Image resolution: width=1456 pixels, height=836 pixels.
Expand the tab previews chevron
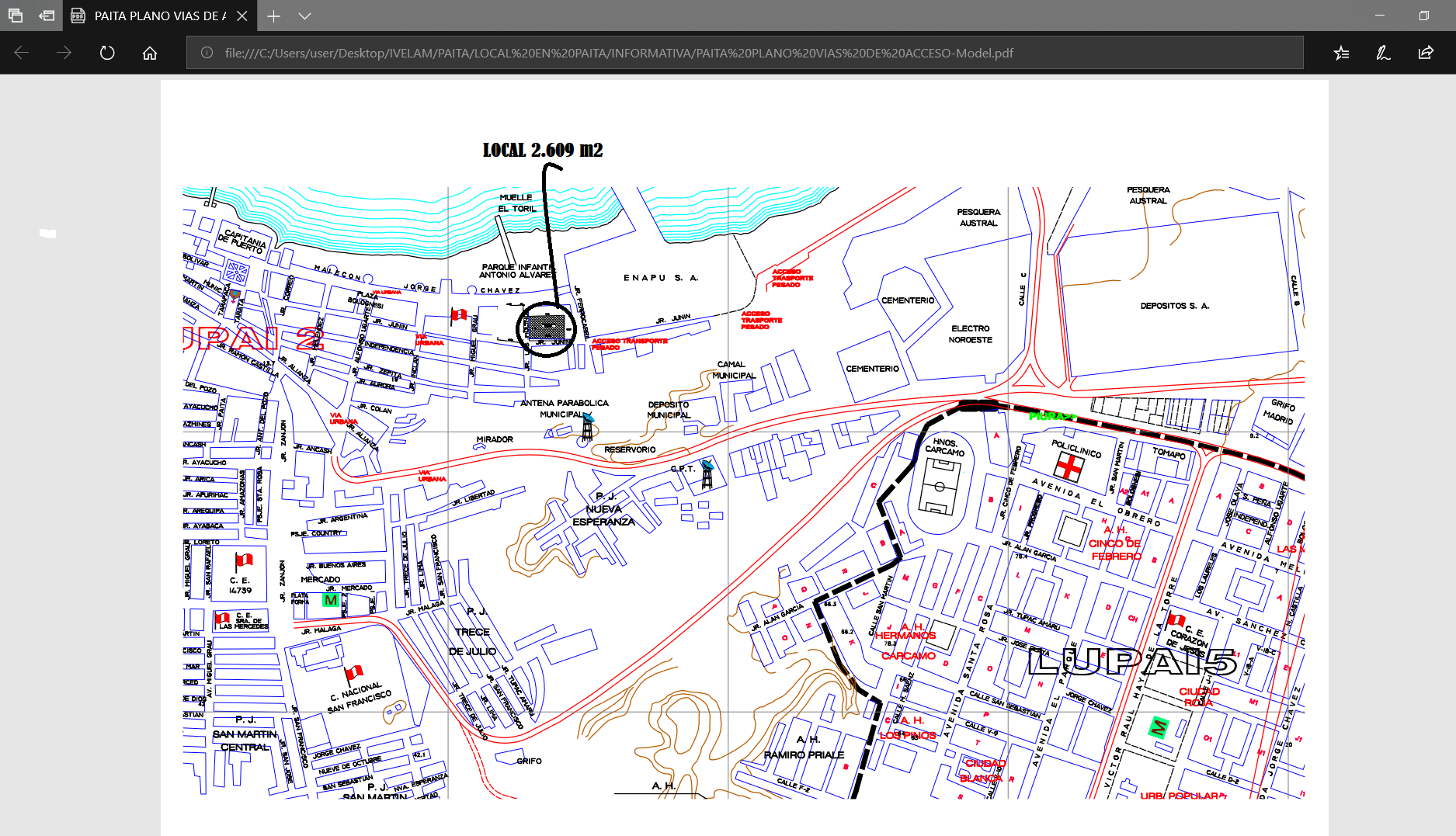pos(304,16)
